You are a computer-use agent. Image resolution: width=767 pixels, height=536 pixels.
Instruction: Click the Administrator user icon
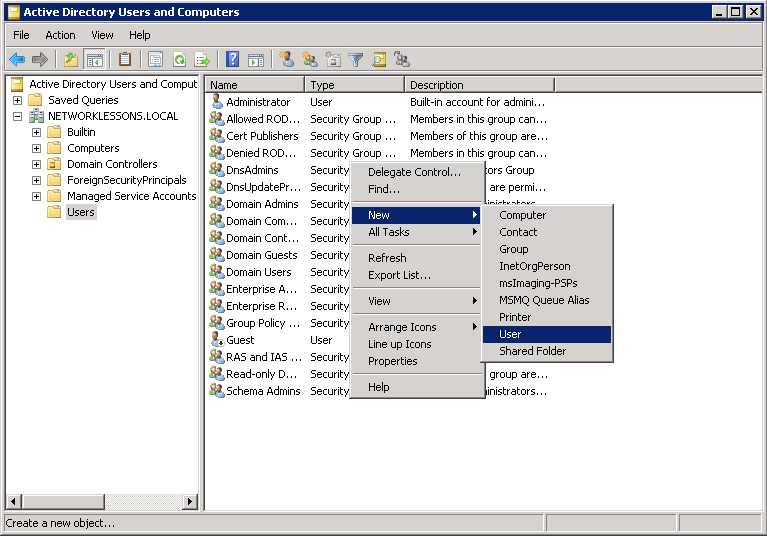point(217,101)
